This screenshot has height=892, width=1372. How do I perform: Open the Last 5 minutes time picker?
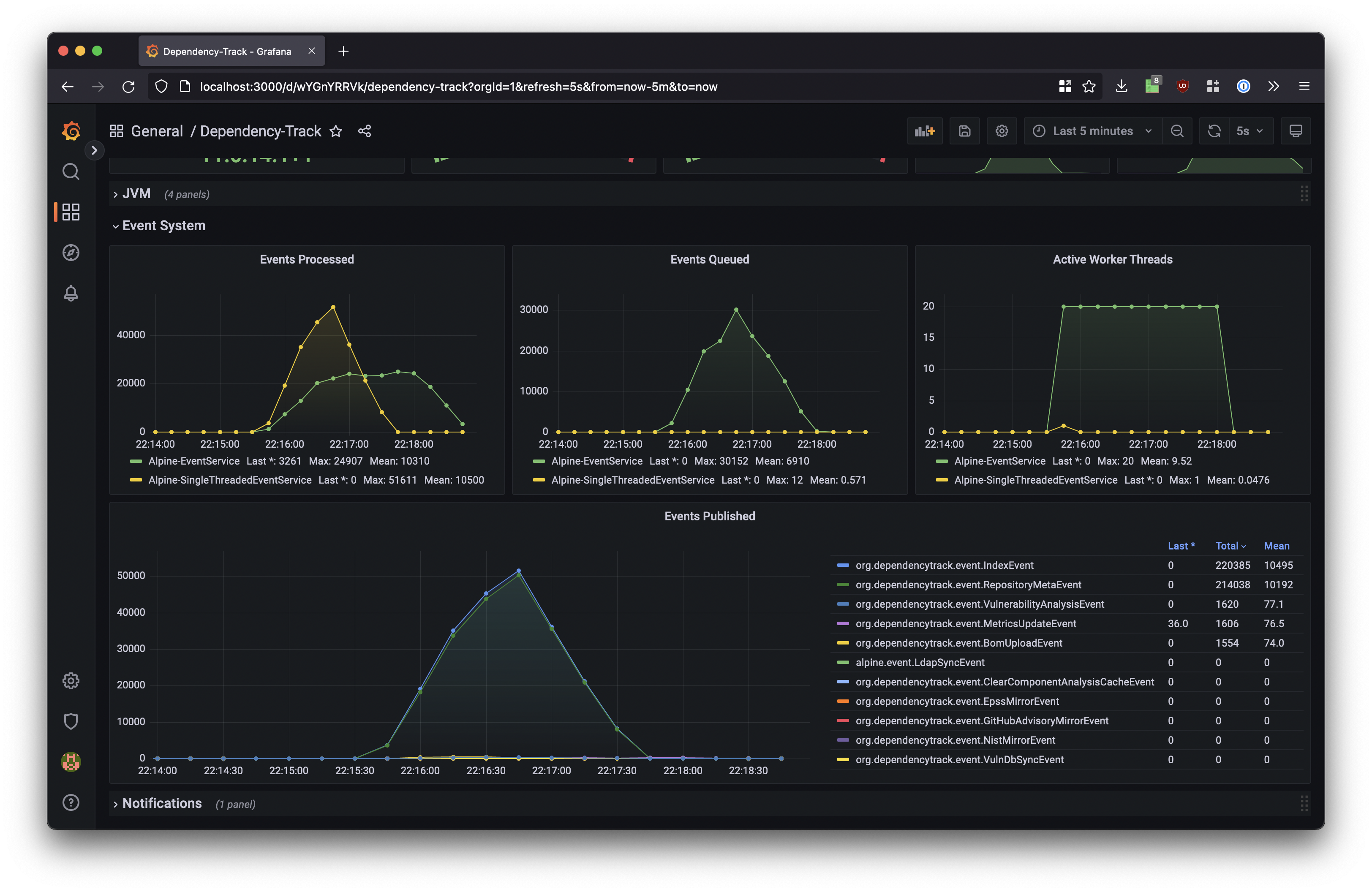click(1093, 131)
